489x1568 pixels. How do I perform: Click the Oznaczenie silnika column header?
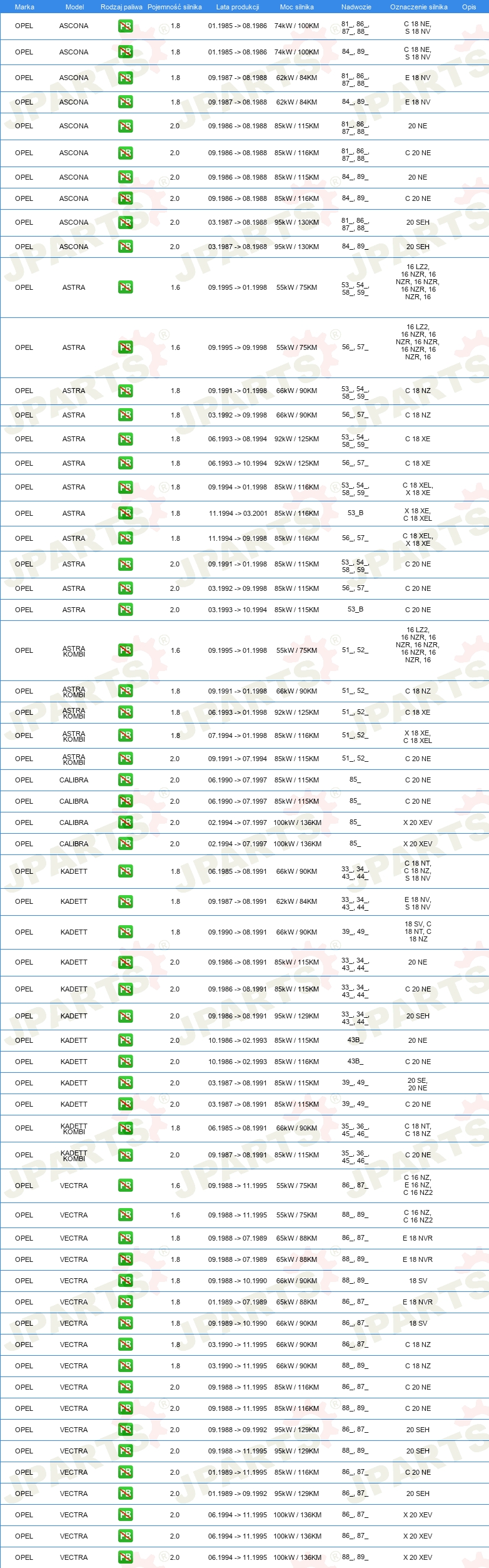pyautogui.click(x=419, y=7)
